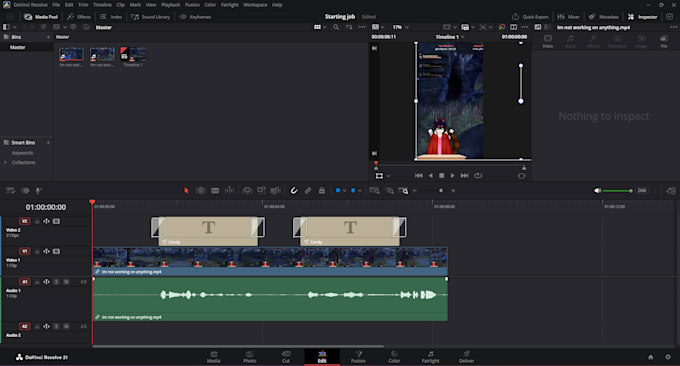The height and width of the screenshot is (366, 680).
Task: Switch to the Media page
Action: (213, 357)
